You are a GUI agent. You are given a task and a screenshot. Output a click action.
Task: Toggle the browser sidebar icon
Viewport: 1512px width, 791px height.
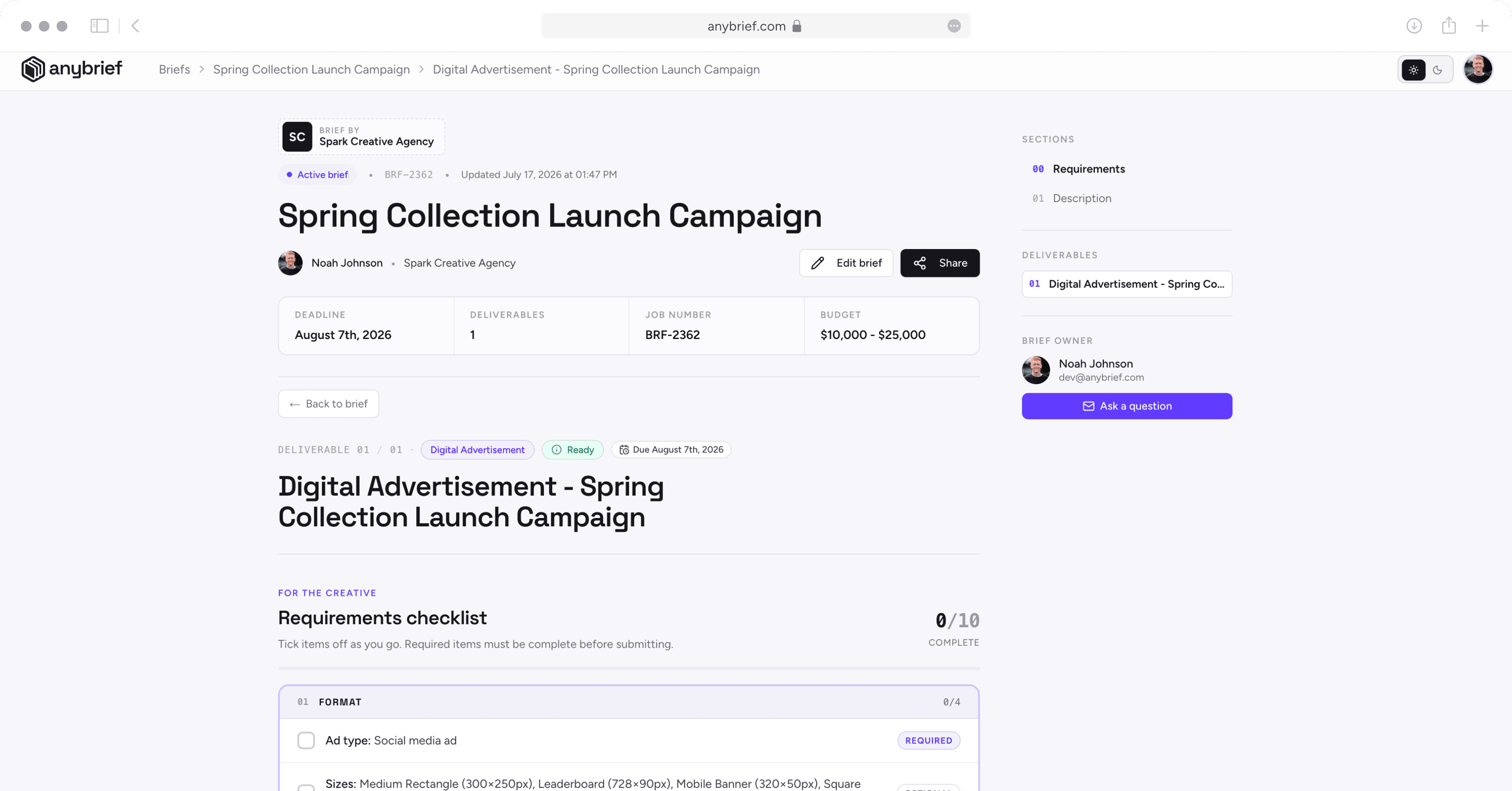[x=99, y=26]
